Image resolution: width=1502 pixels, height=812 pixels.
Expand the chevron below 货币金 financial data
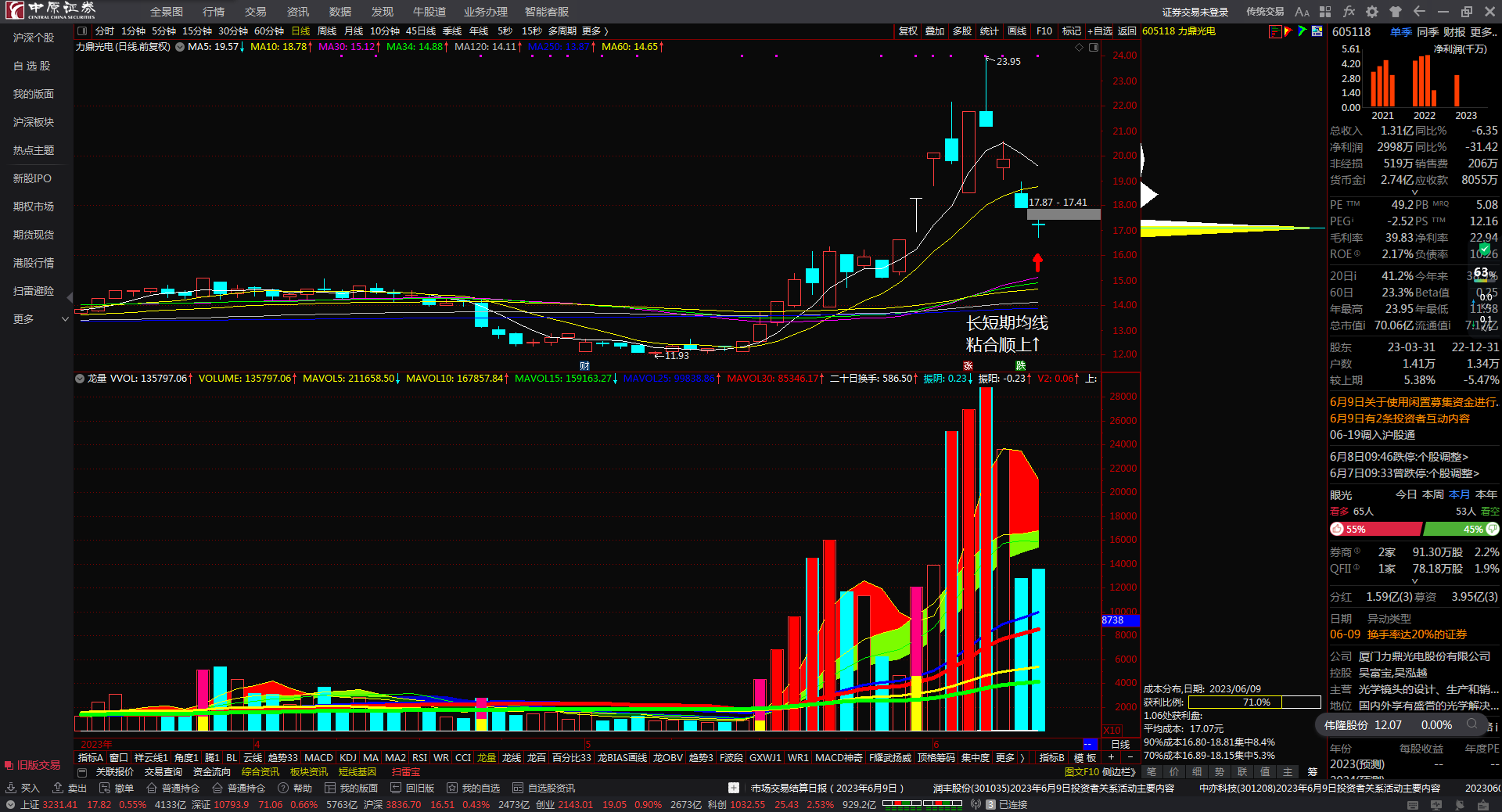(1414, 192)
